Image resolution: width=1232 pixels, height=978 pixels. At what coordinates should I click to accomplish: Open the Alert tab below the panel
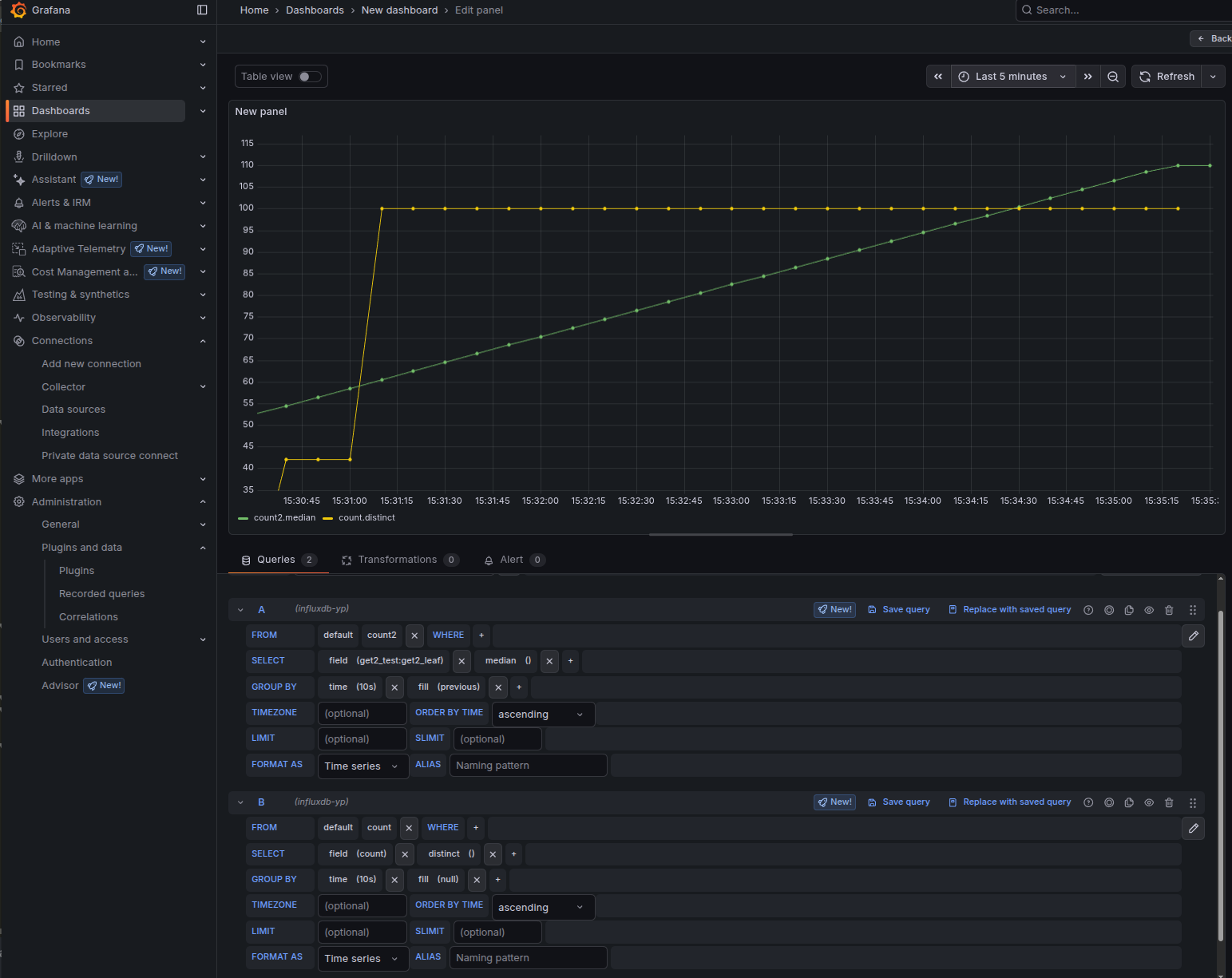click(x=509, y=559)
